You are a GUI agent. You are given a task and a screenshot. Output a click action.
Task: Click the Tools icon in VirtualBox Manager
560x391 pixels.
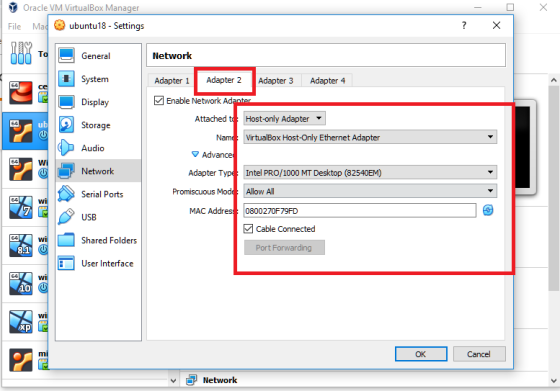coord(21,54)
